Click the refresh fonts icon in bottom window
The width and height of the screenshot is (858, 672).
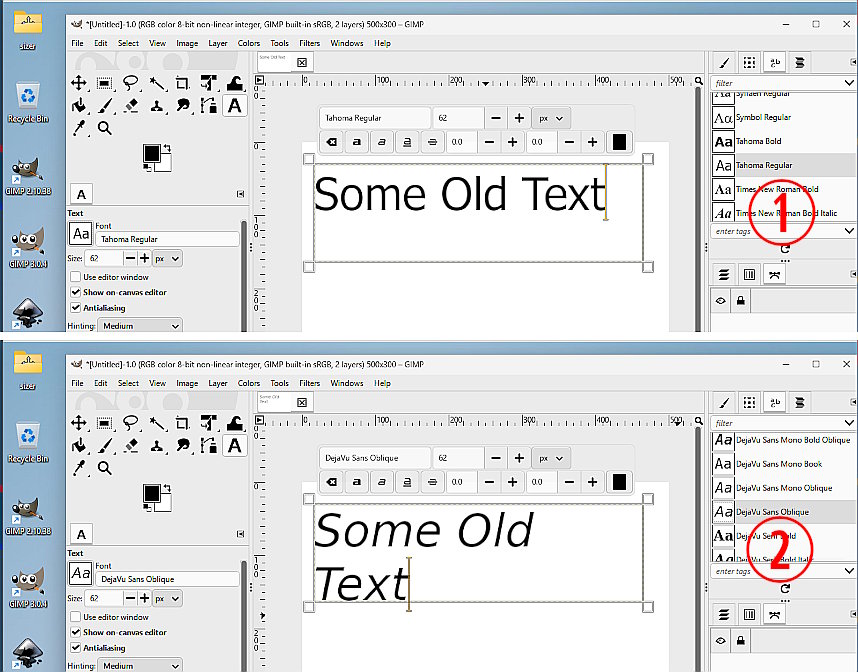[x=785, y=589]
